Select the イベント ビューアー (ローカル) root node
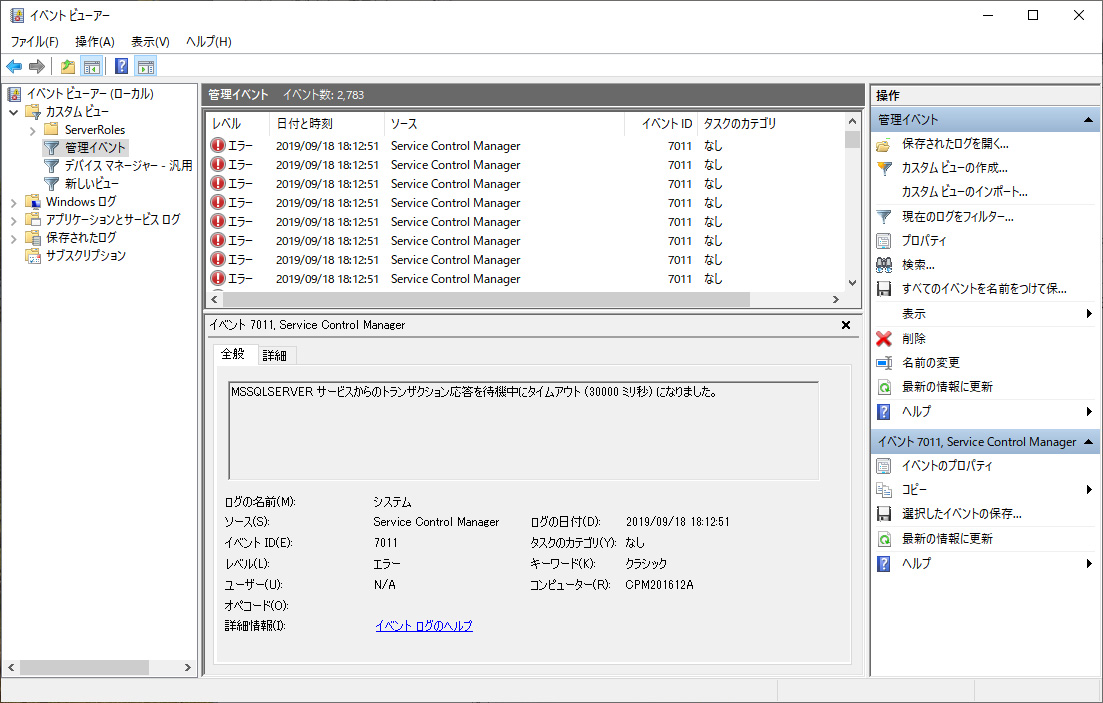The width and height of the screenshot is (1103, 703). [x=90, y=94]
